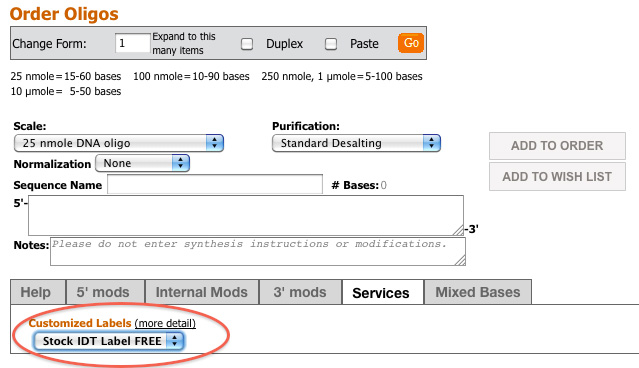Switch to the 3' mods tab
The image size is (639, 368).
click(x=300, y=292)
